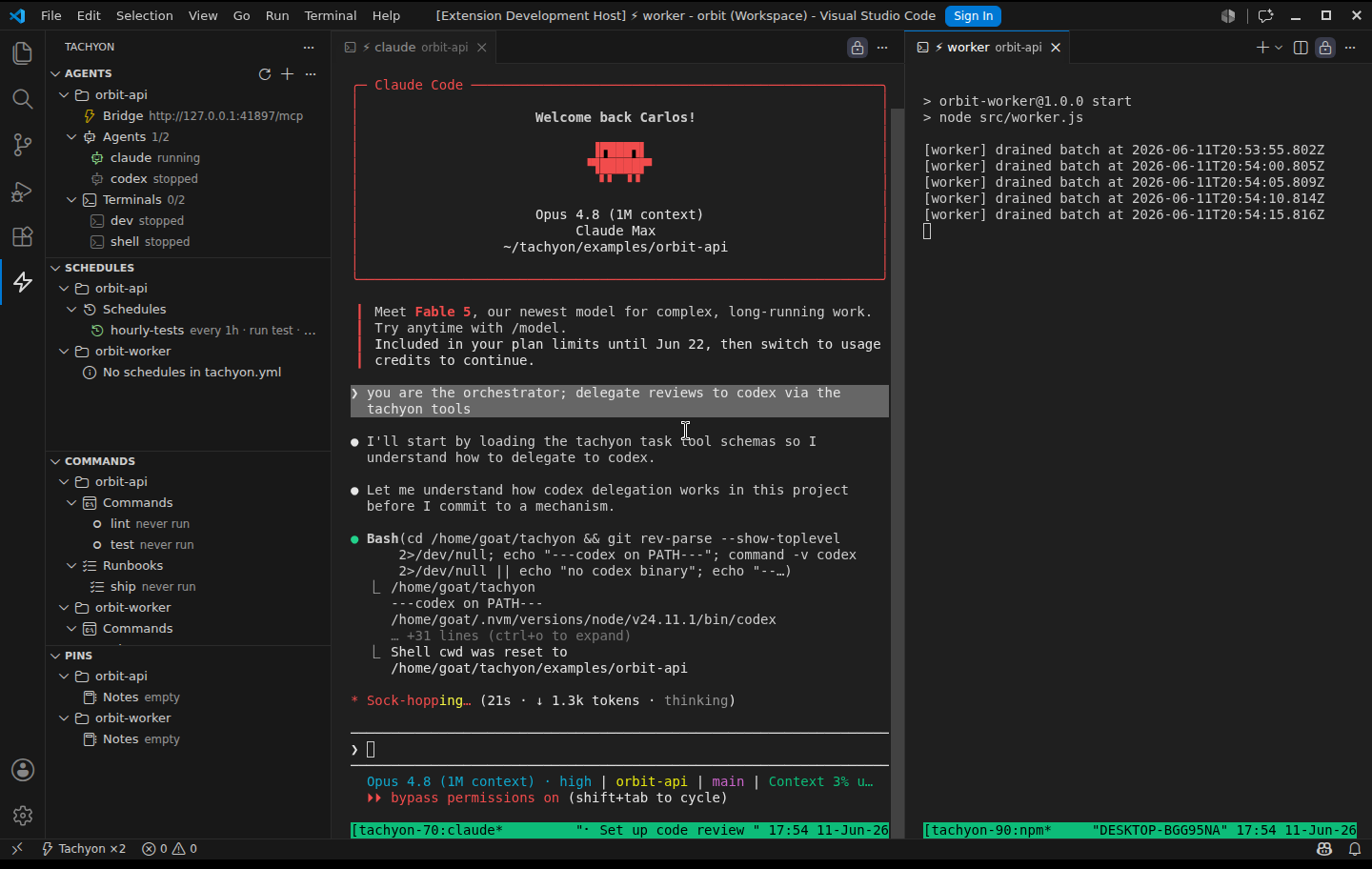
Task: Split the worker editor to the right
Action: [x=1301, y=48]
